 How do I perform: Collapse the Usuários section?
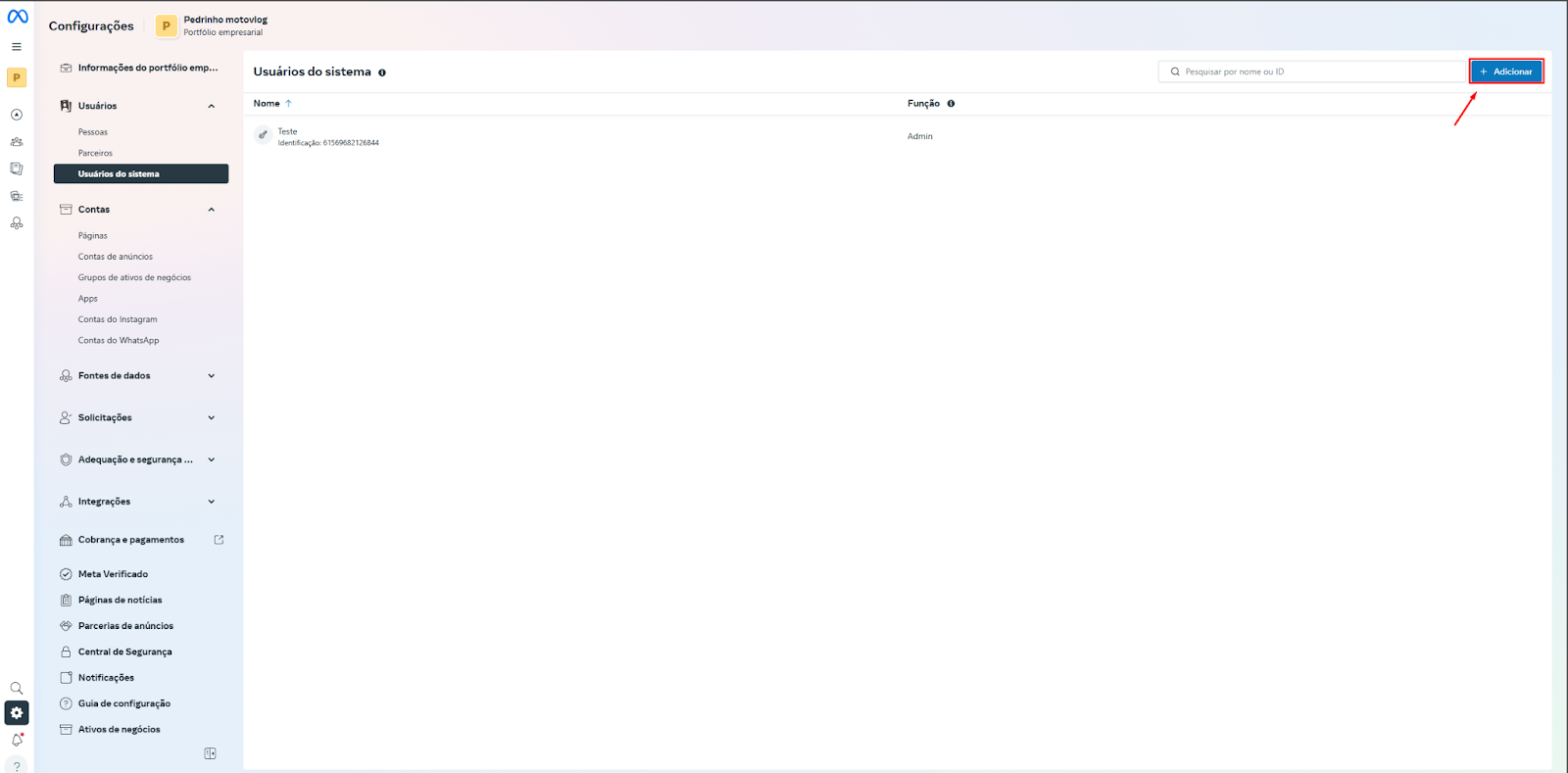[211, 106]
